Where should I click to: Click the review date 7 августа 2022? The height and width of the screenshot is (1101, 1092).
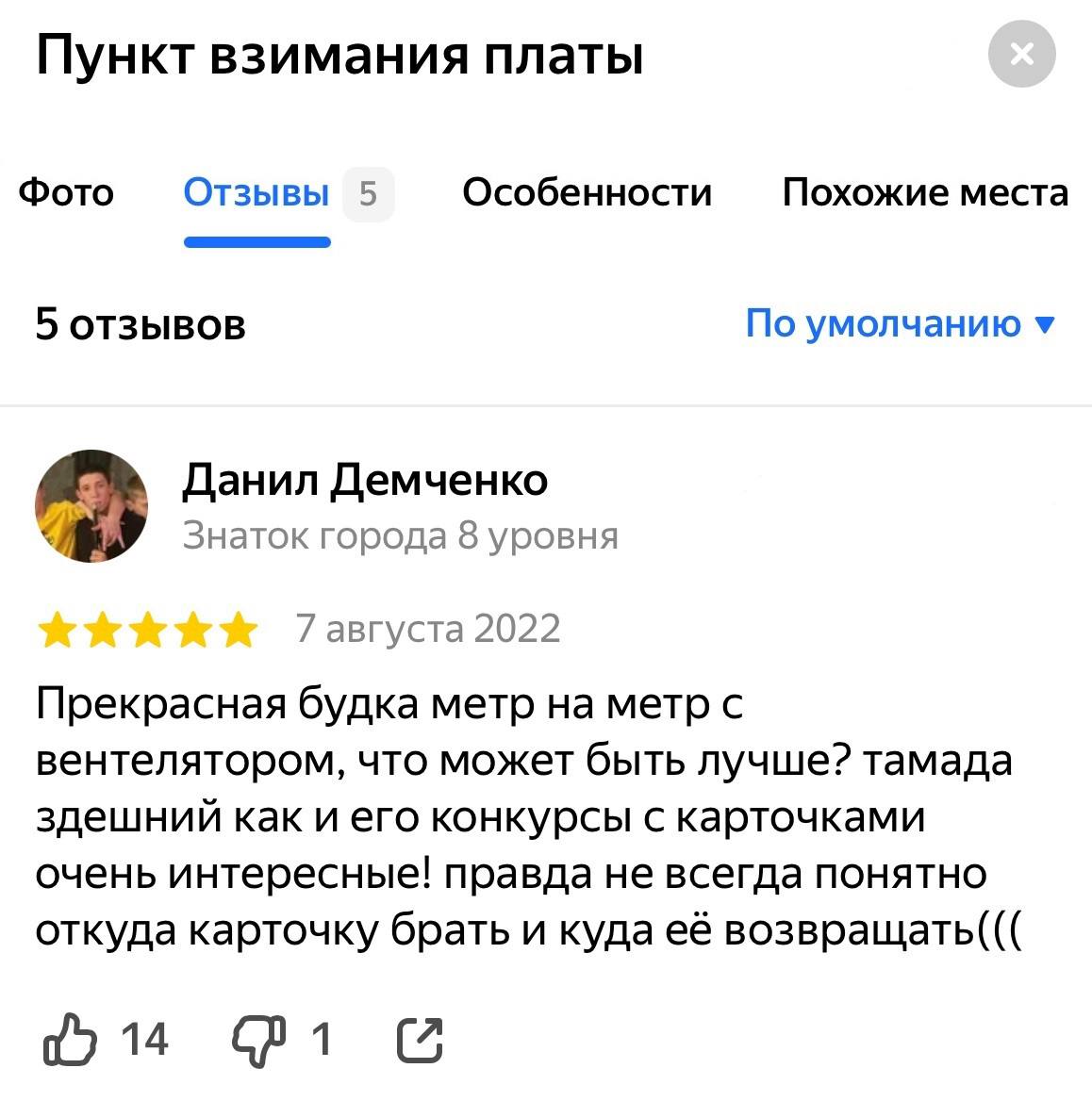point(428,629)
